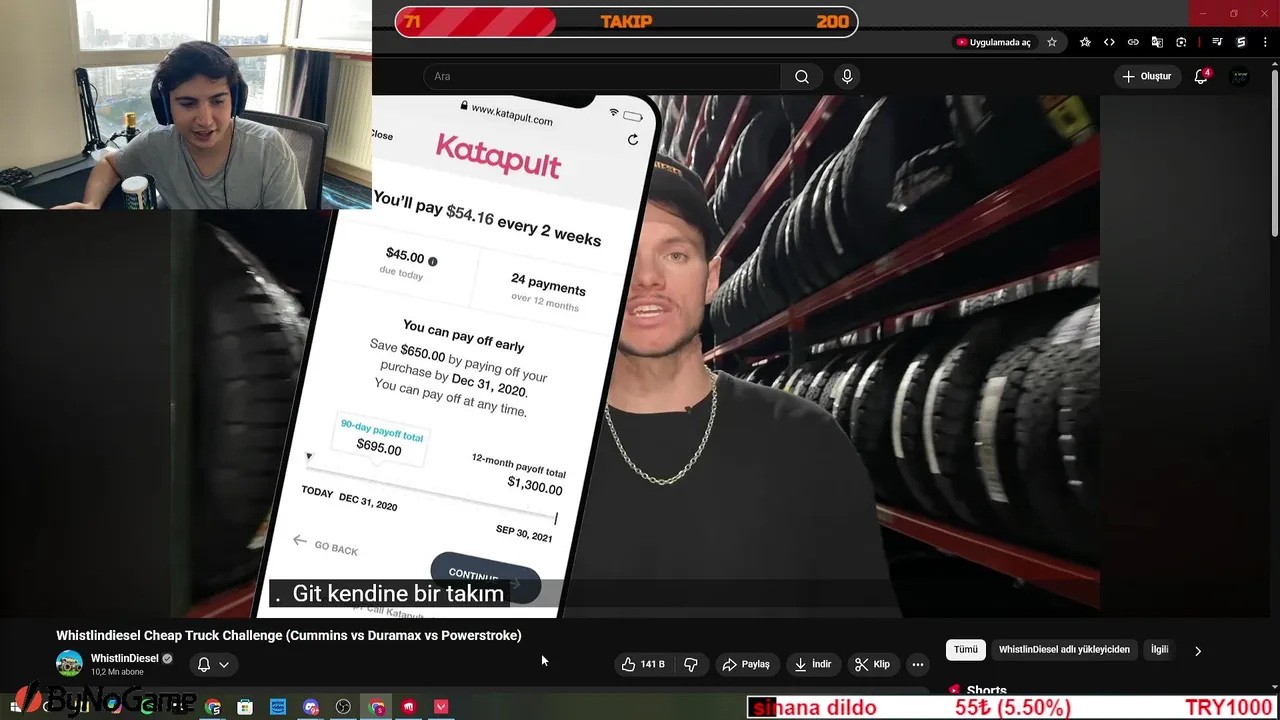Click the Whistlindiesel Cheap Truck Challenge title

pos(289,635)
